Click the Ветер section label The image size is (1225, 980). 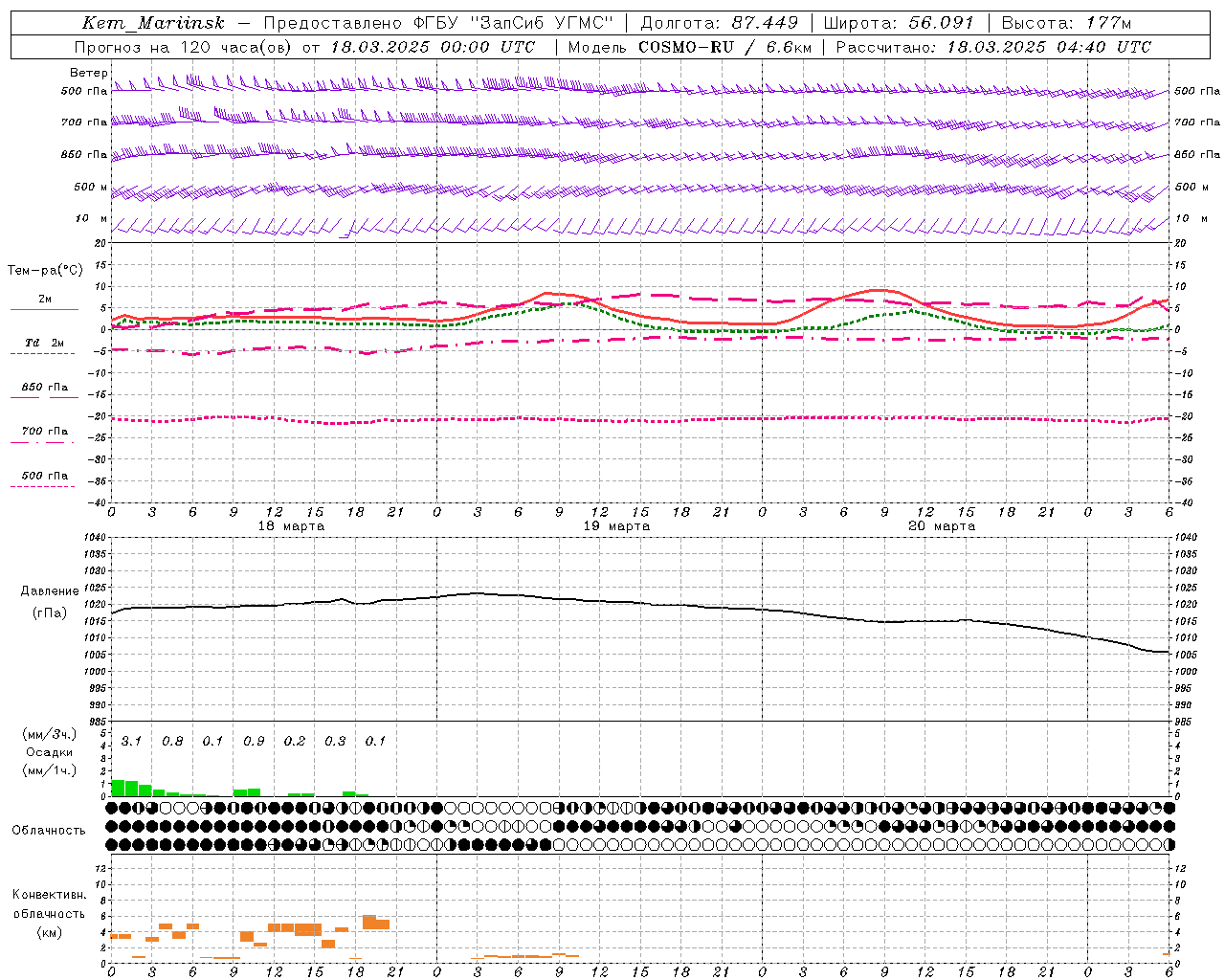(x=88, y=73)
